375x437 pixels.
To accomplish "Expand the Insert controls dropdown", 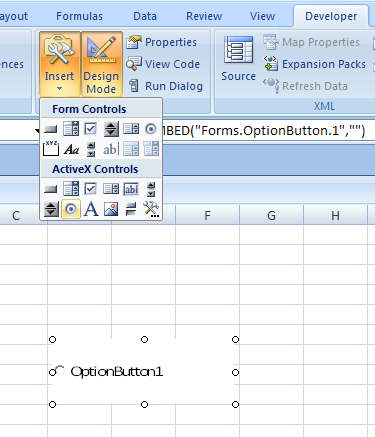I will pyautogui.click(x=60, y=64).
